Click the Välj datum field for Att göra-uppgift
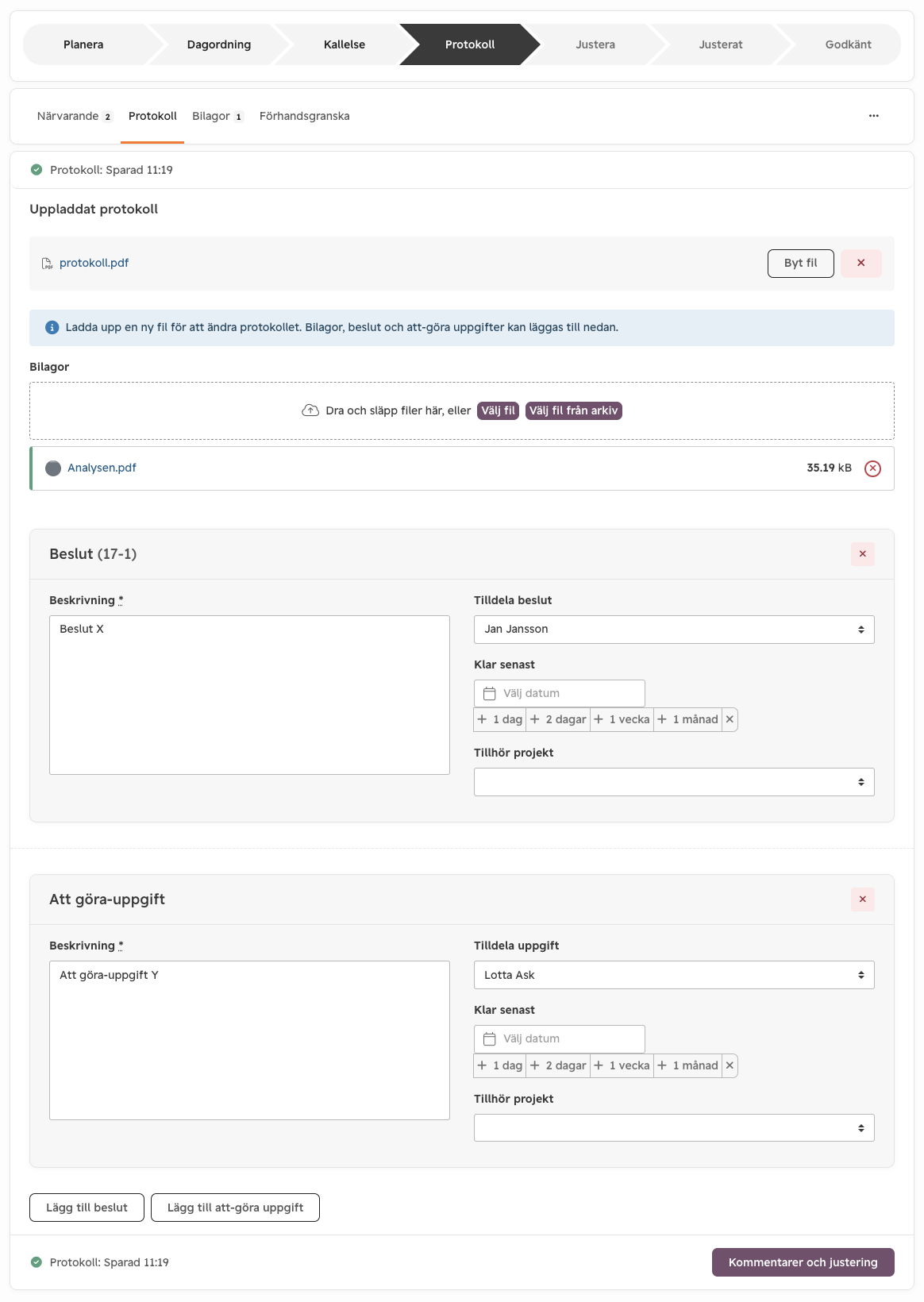Viewport: 924px width, 1302px height. tap(559, 1038)
